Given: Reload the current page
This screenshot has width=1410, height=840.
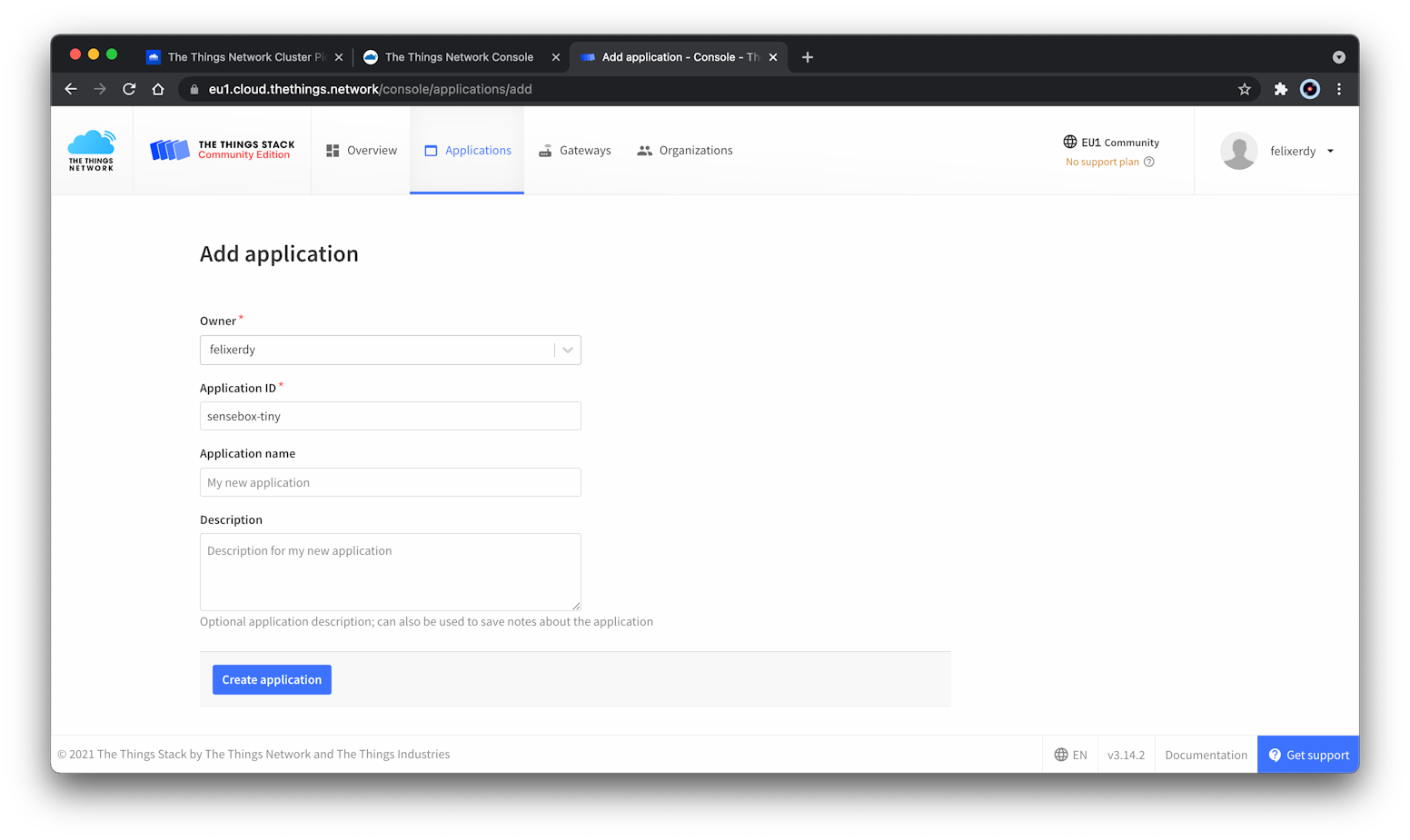Looking at the screenshot, I should [x=129, y=89].
